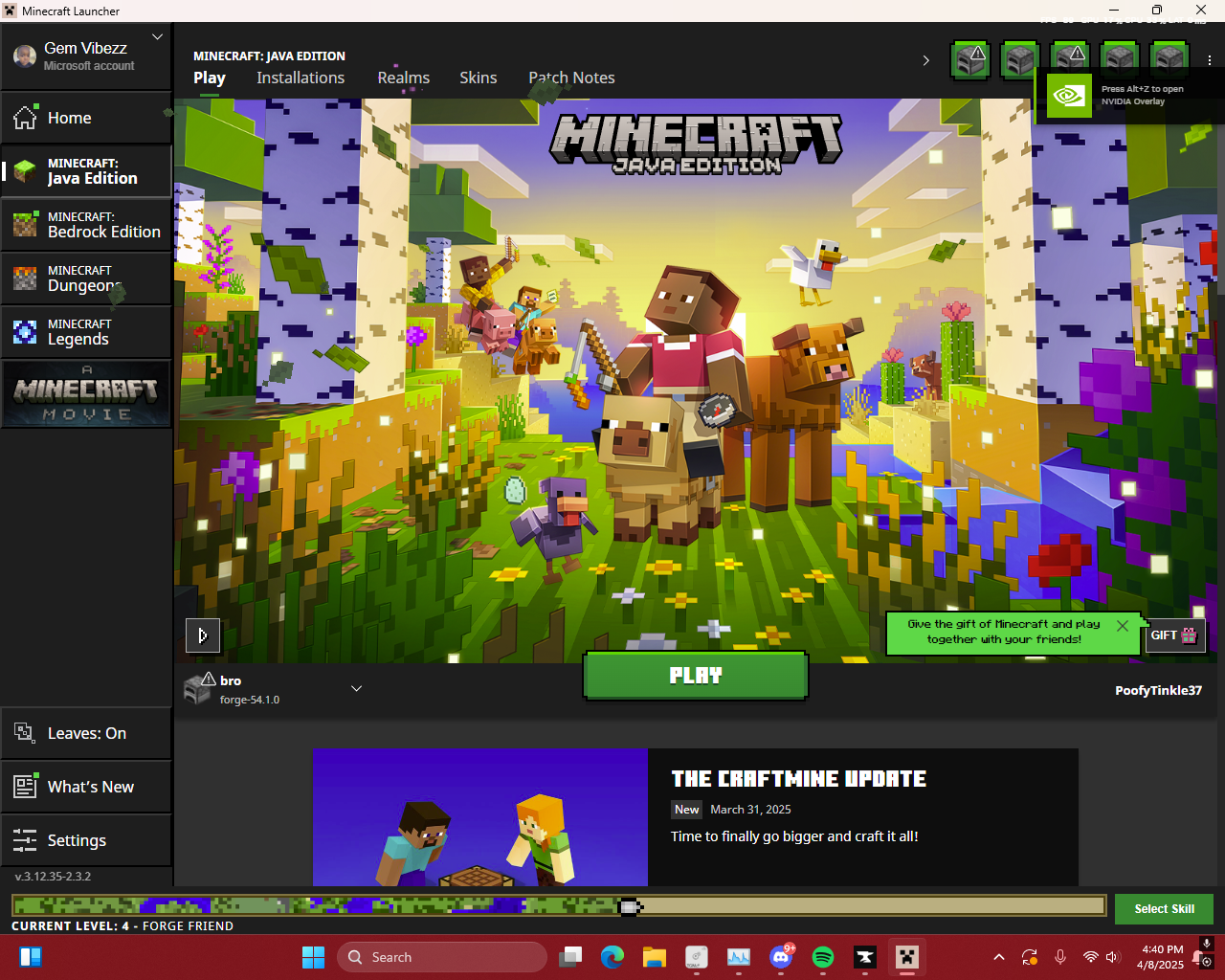Click the skill level progress bar

click(559, 905)
